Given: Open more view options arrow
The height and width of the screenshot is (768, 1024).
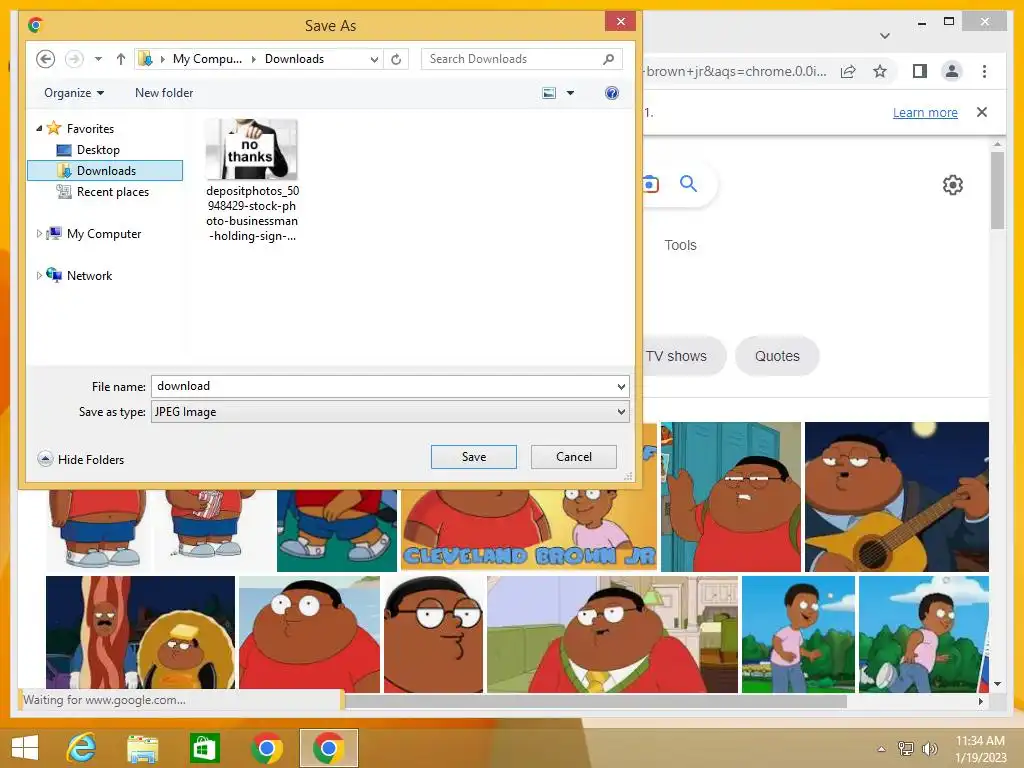Looking at the screenshot, I should 570,93.
